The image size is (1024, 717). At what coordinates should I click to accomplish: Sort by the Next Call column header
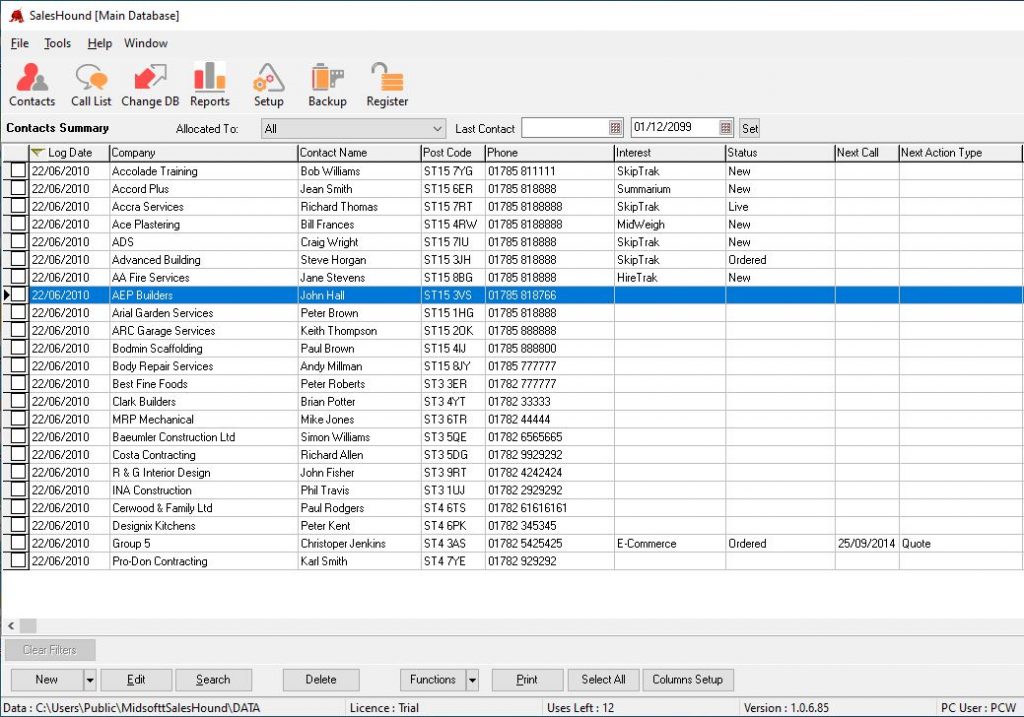[867, 153]
